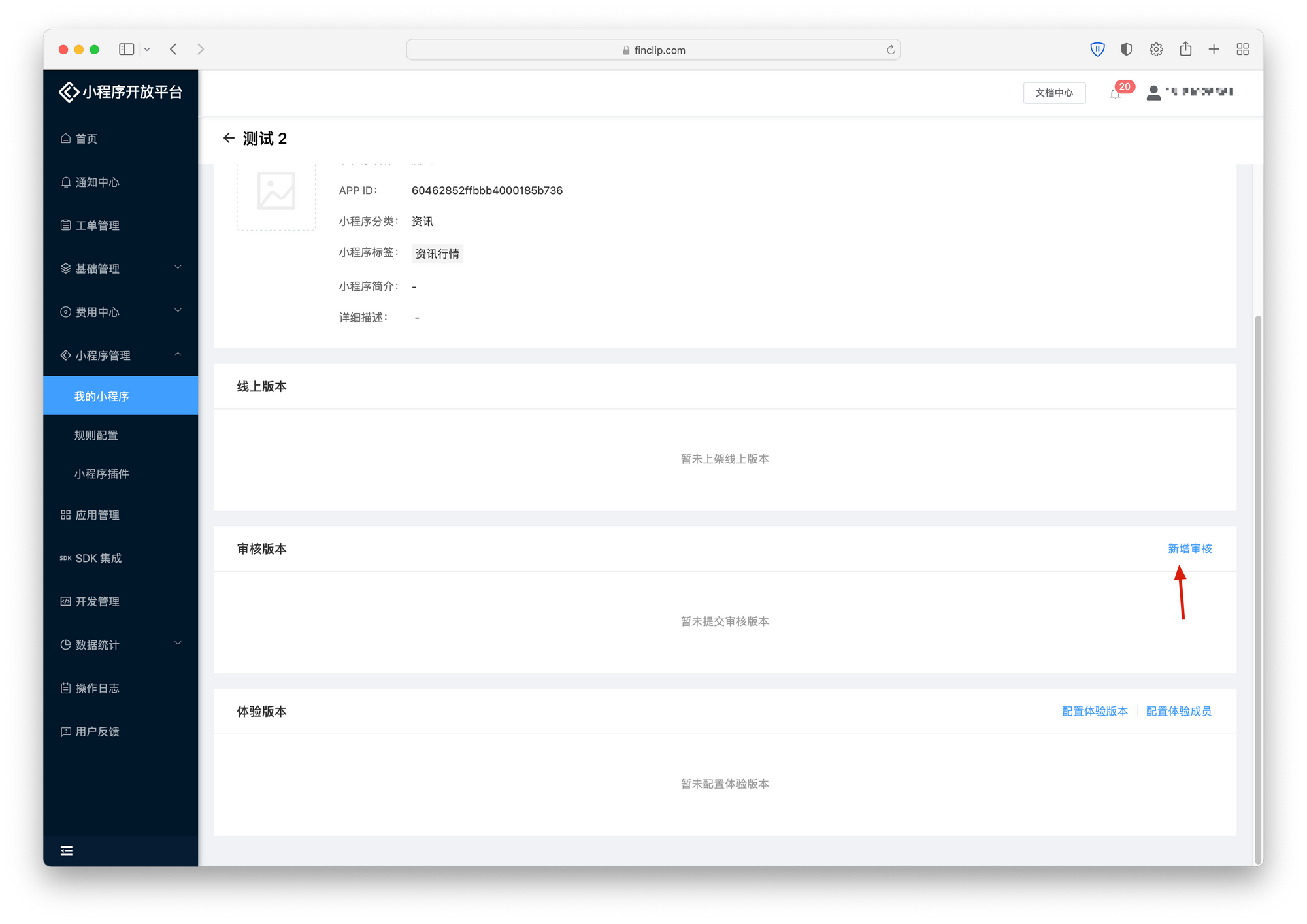
Task: Click 配置体验成员 link
Action: [1178, 711]
